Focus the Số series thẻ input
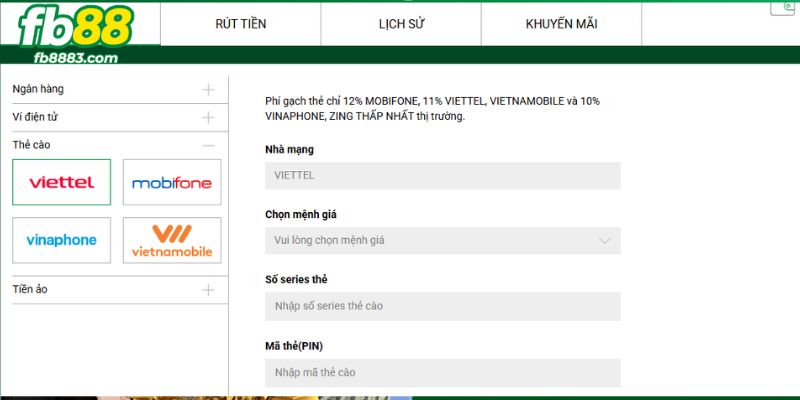The height and width of the screenshot is (400, 800). pyautogui.click(x=443, y=306)
